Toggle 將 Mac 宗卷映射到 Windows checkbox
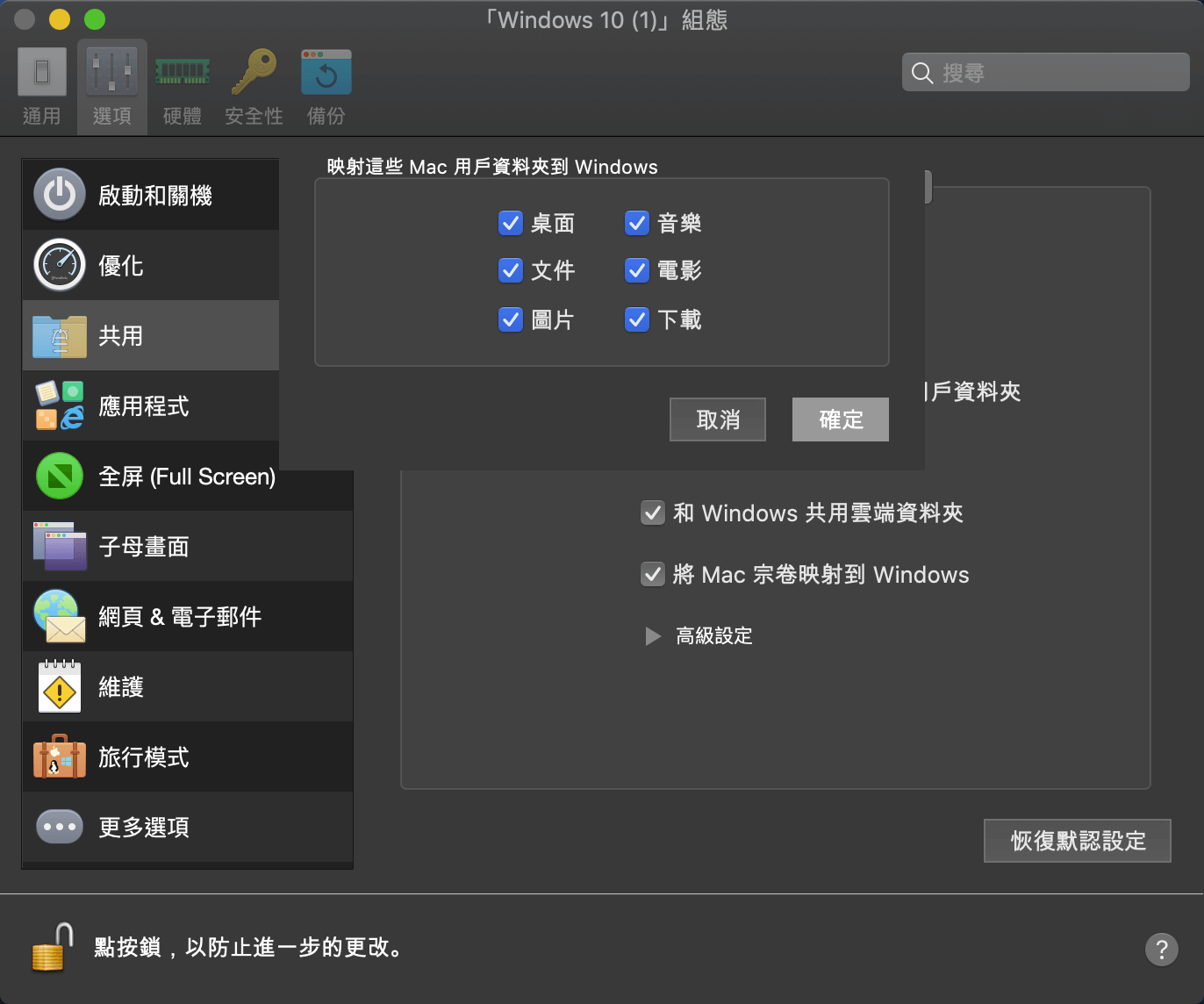Image resolution: width=1204 pixels, height=1004 pixels. coord(653,575)
